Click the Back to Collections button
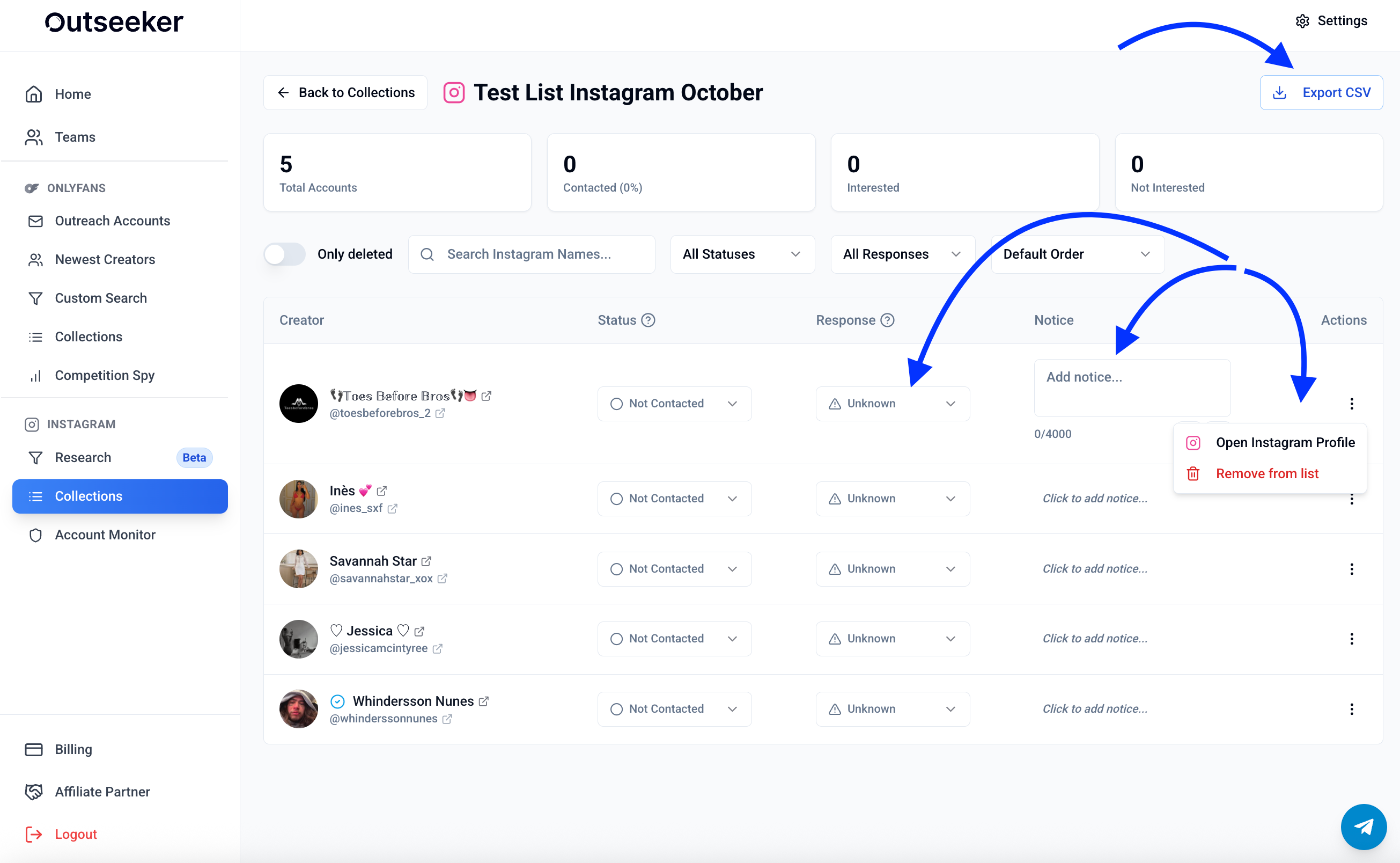 coord(345,92)
